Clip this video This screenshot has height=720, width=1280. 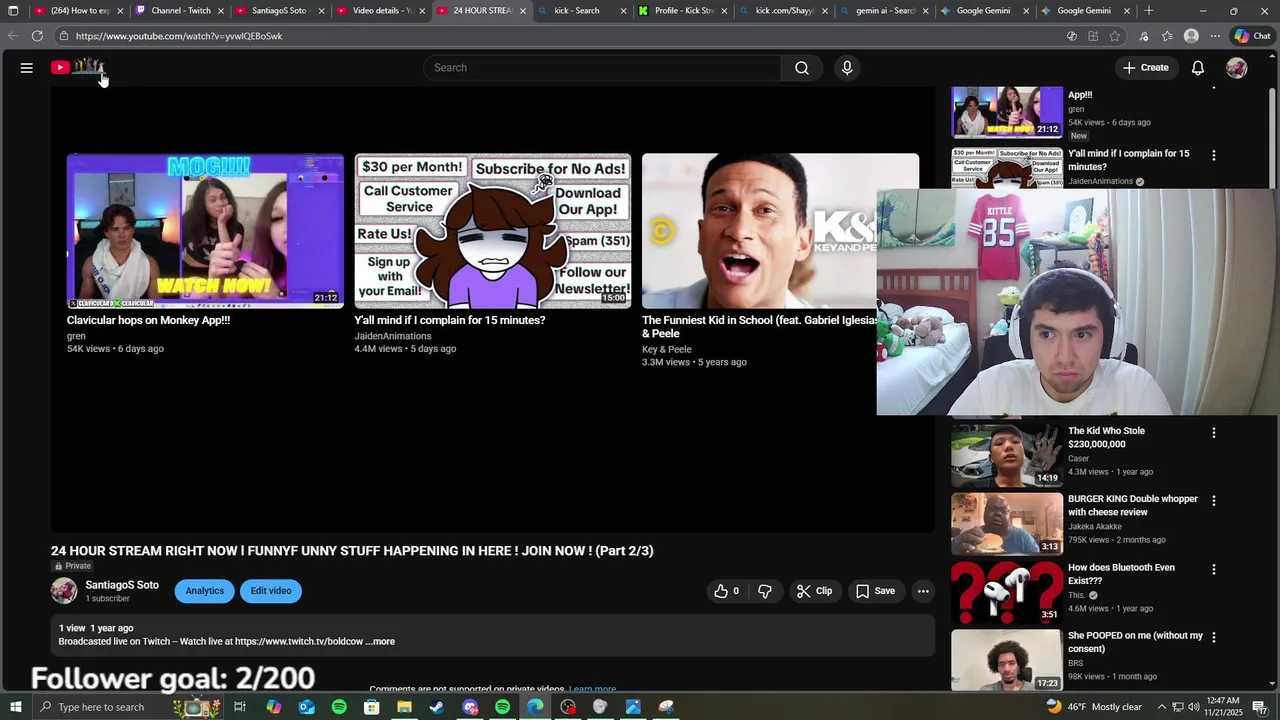[814, 591]
